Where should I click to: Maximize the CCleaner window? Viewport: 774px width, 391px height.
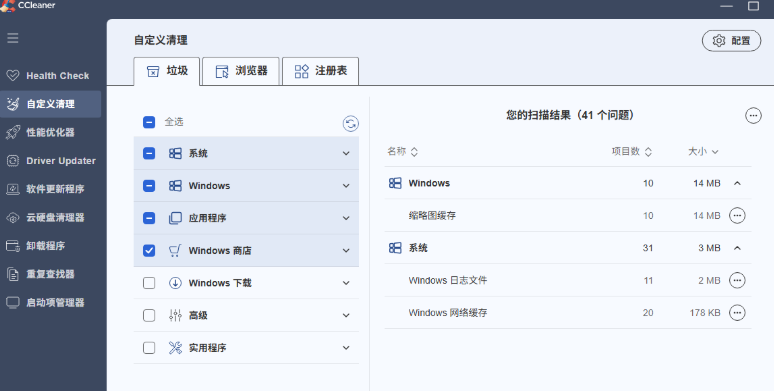(x=753, y=6)
